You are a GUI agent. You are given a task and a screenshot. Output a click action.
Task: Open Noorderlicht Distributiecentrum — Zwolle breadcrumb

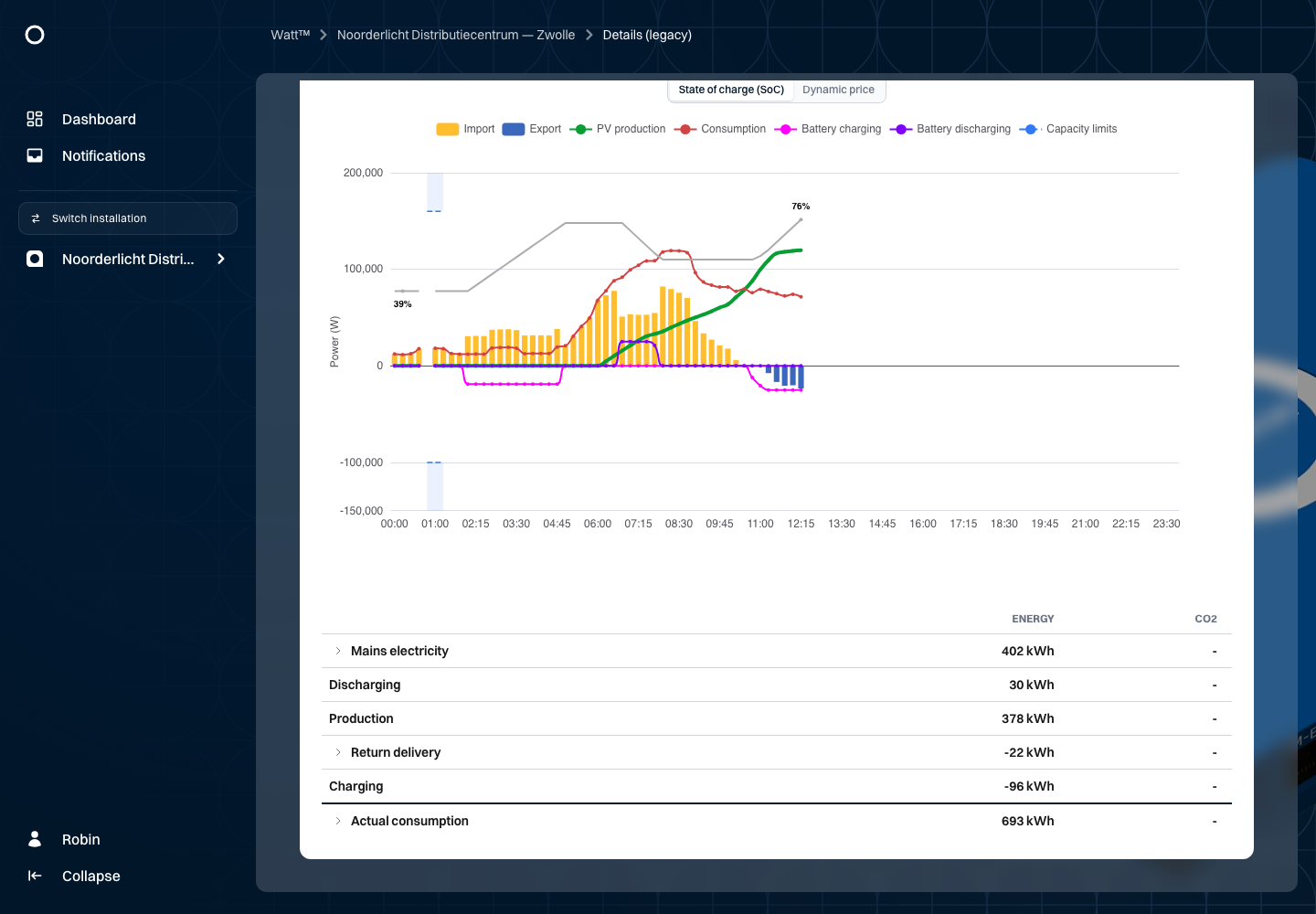456,35
